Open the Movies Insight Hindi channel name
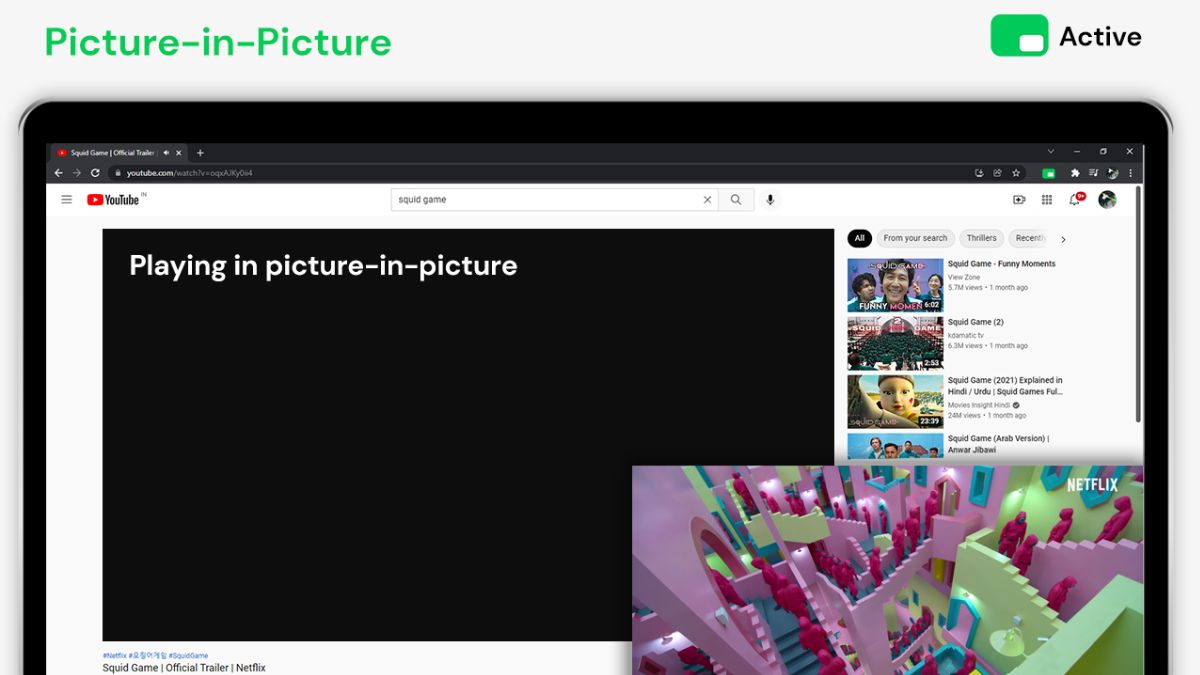1200x675 pixels. (x=979, y=405)
